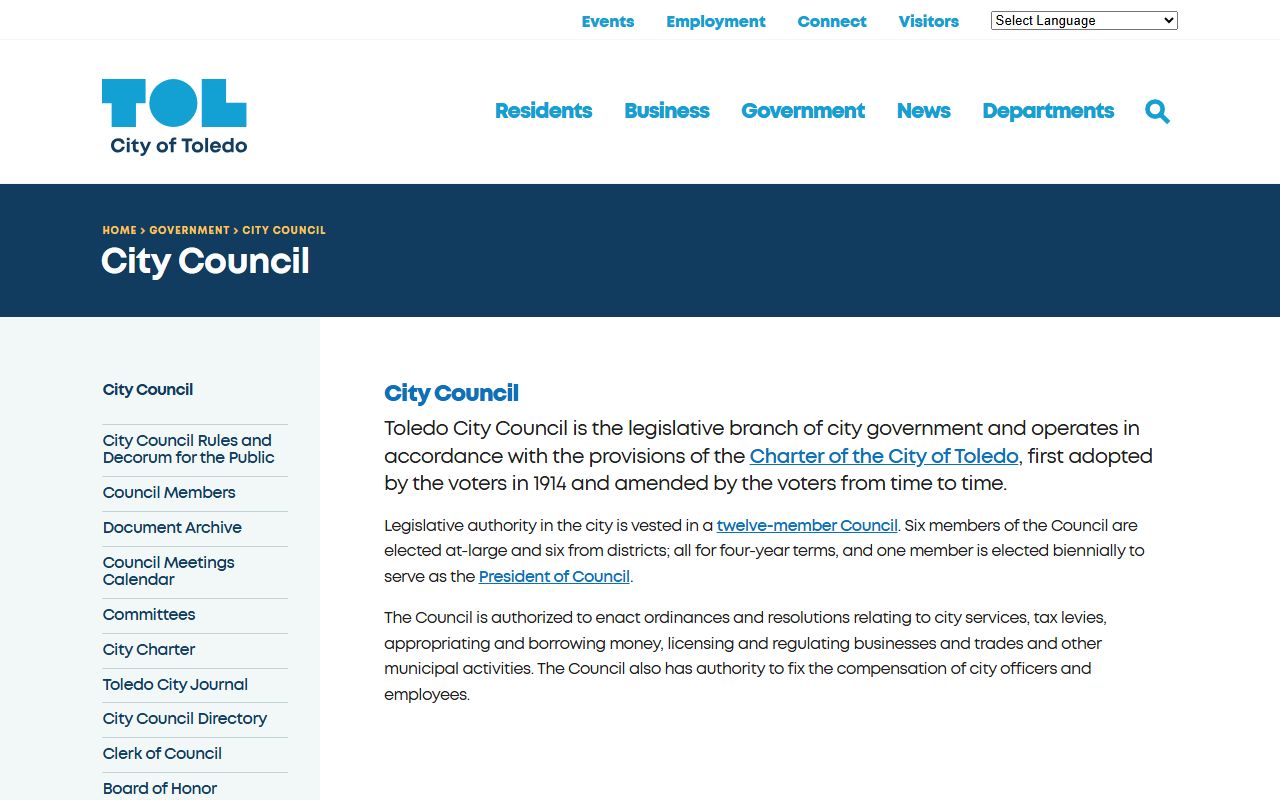The width and height of the screenshot is (1280, 800).
Task: Select GOVERNMENT in the breadcrumb trail
Action: point(189,230)
